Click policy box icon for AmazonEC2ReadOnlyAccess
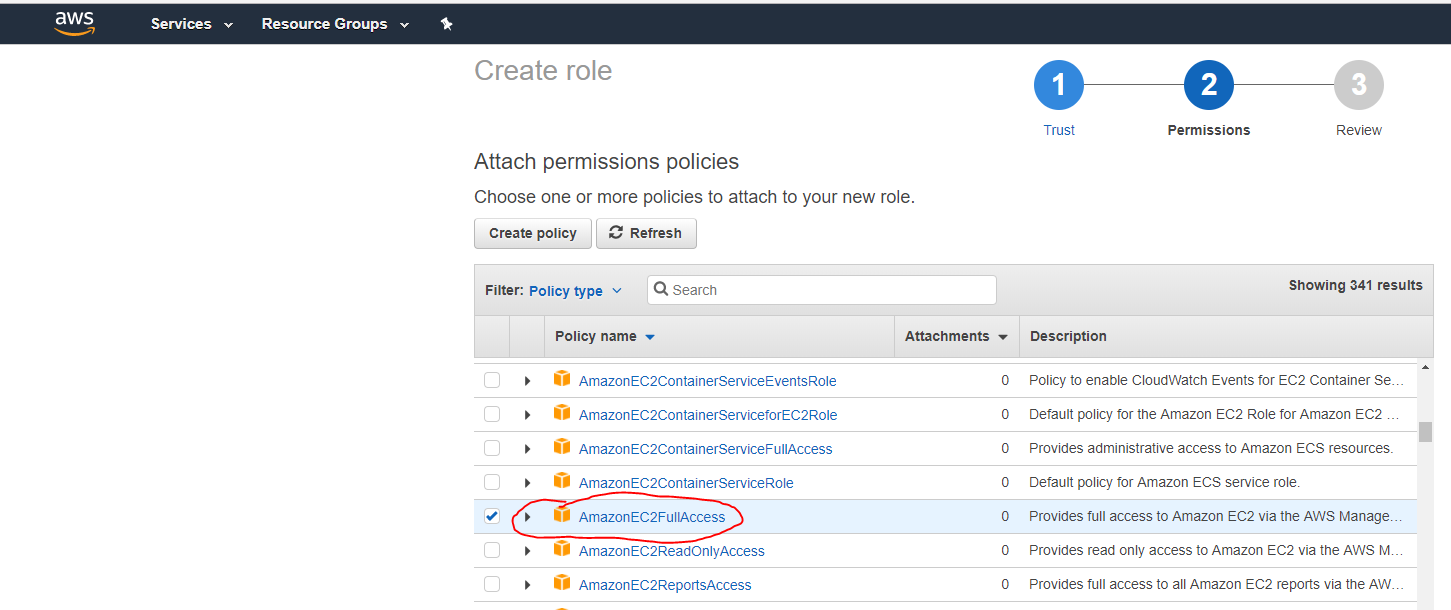The image size is (1451, 610). (562, 549)
